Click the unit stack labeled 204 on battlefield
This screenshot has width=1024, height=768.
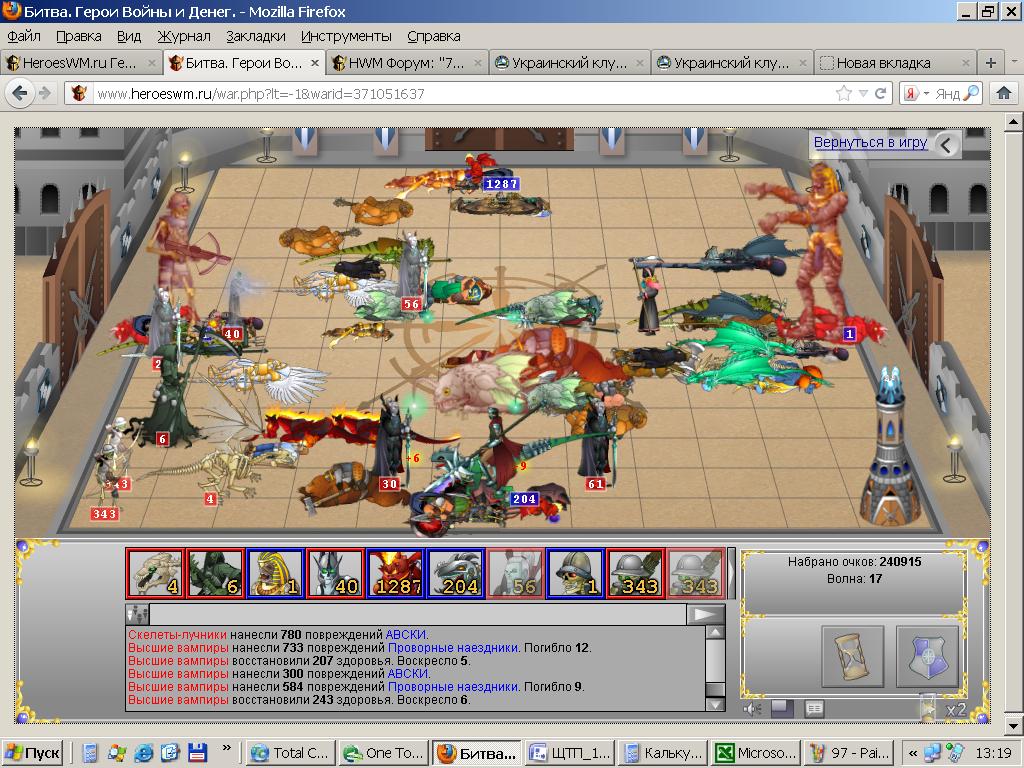click(x=524, y=499)
